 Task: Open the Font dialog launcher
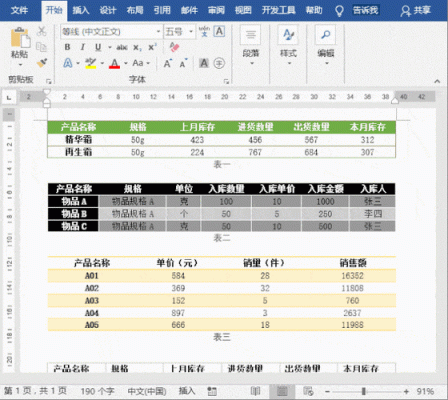[227, 81]
